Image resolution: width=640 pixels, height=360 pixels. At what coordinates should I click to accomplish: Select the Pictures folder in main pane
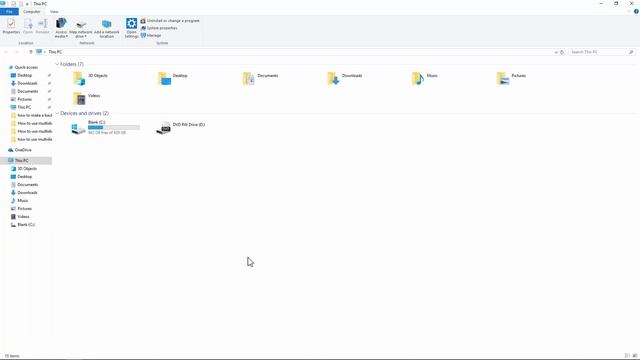coord(511,78)
